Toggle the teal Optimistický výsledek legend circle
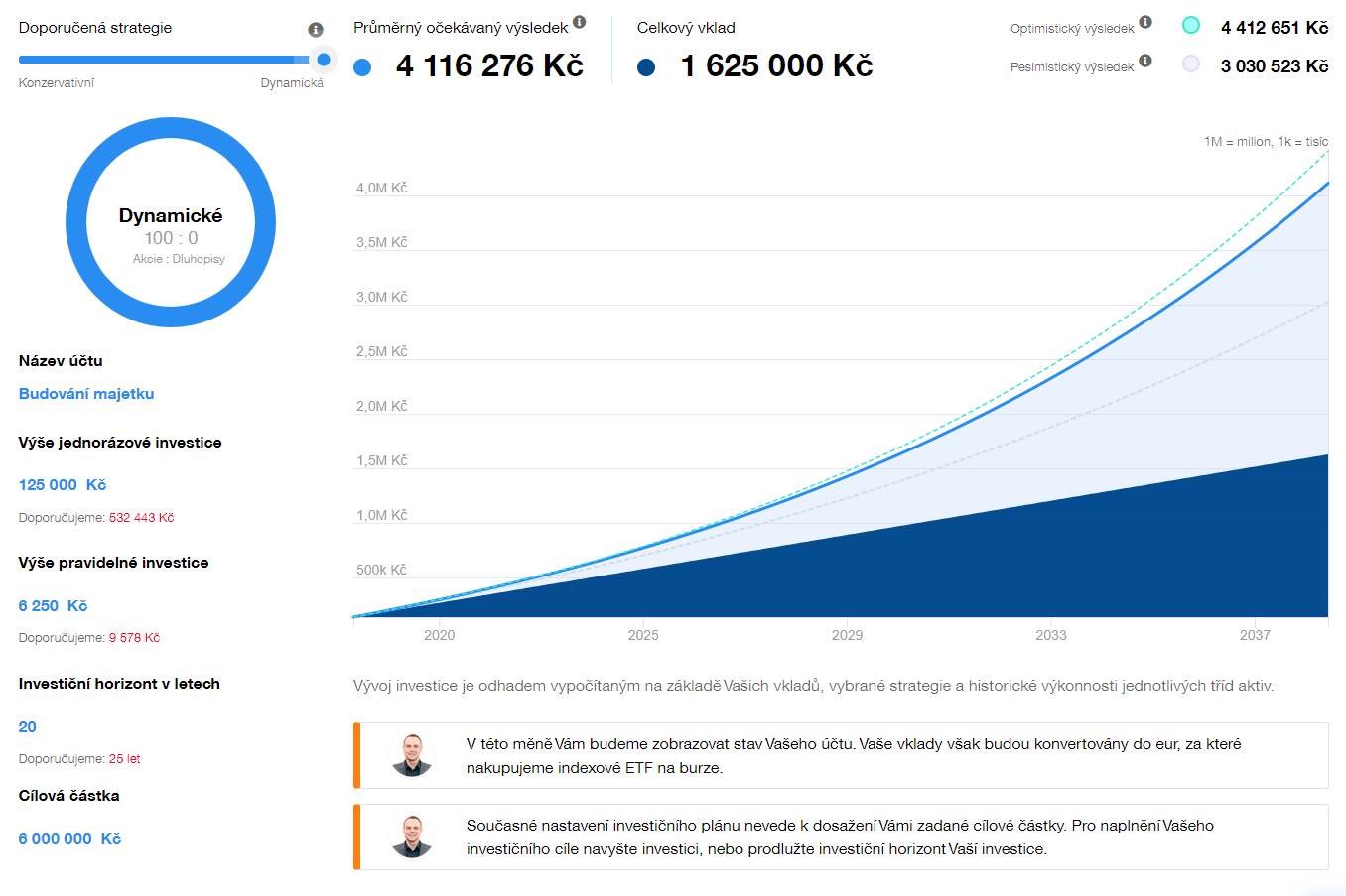 (1191, 26)
